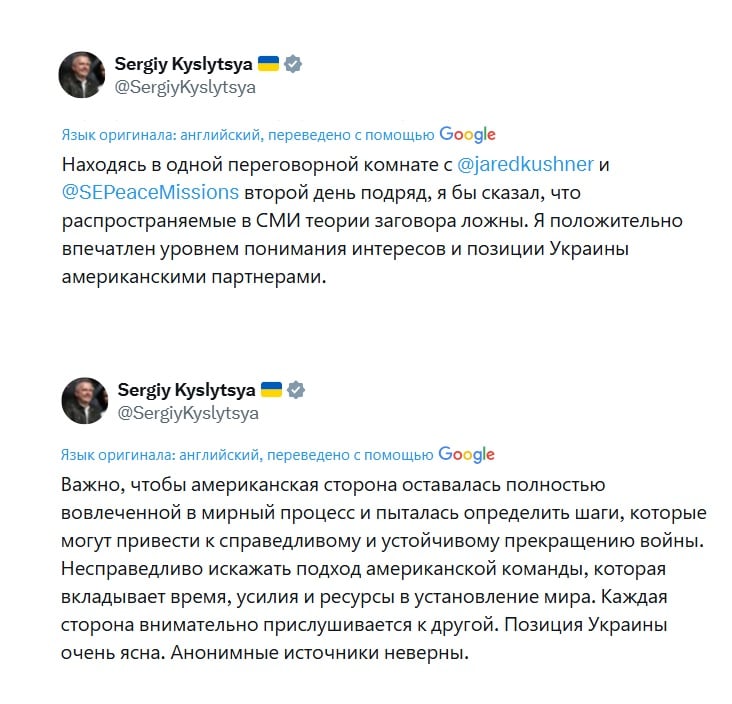Click the verified badge in second tweet

[x=296, y=389]
